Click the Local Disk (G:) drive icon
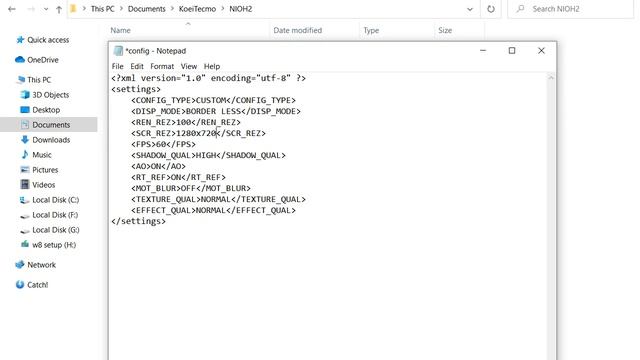This screenshot has height=360, width=640. tap(25, 231)
